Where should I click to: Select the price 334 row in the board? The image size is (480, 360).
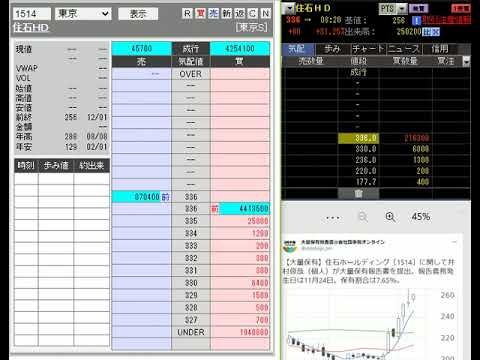(191, 233)
